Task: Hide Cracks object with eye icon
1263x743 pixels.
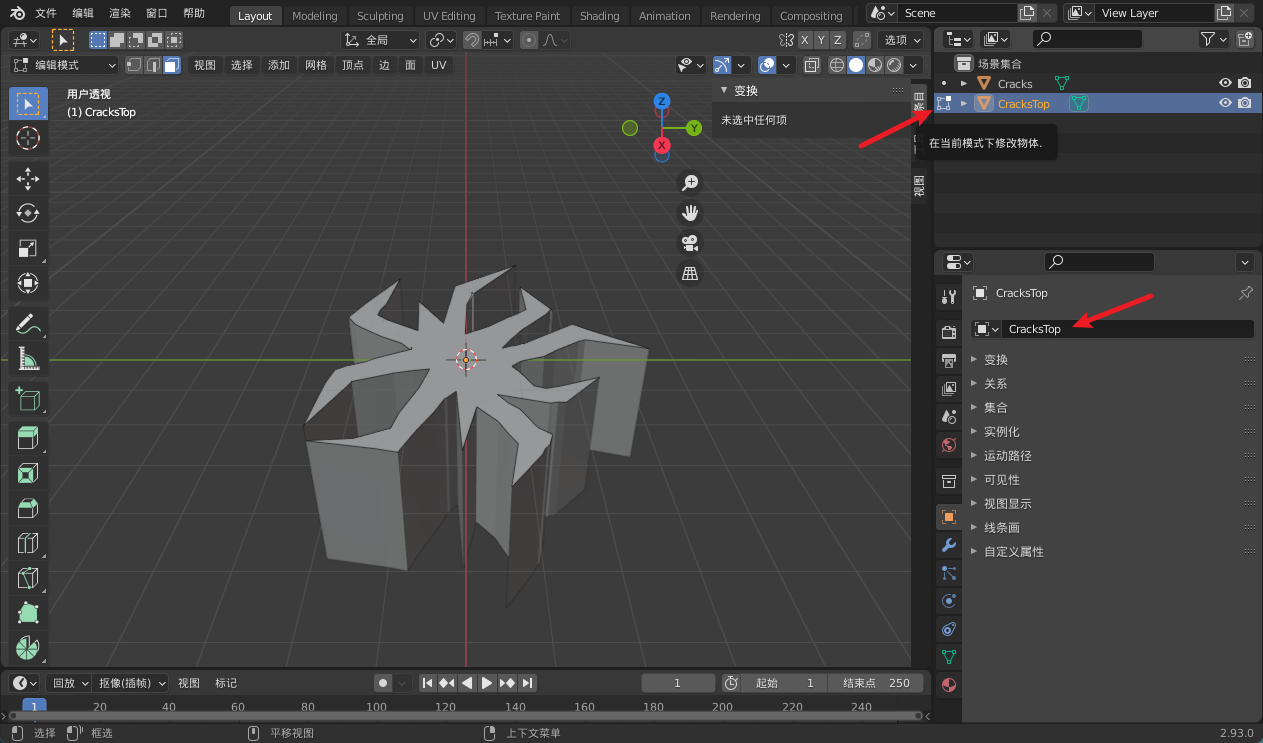Action: [x=1225, y=83]
